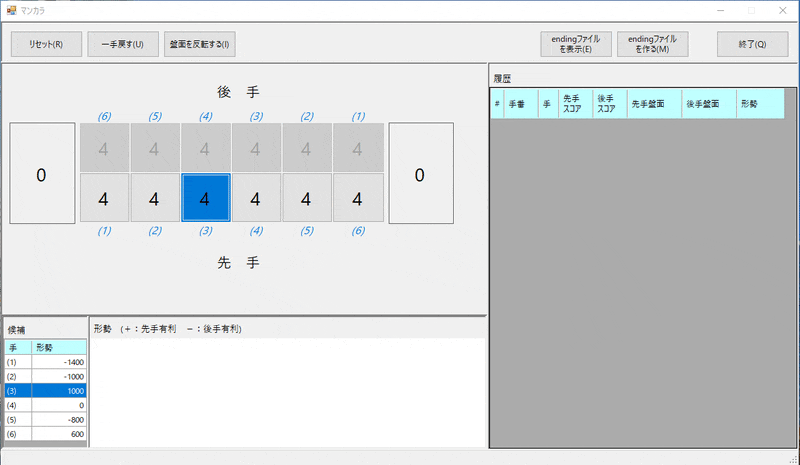Select 先手 pit (1) on the board
This screenshot has width=800, height=465.
pyautogui.click(x=104, y=198)
